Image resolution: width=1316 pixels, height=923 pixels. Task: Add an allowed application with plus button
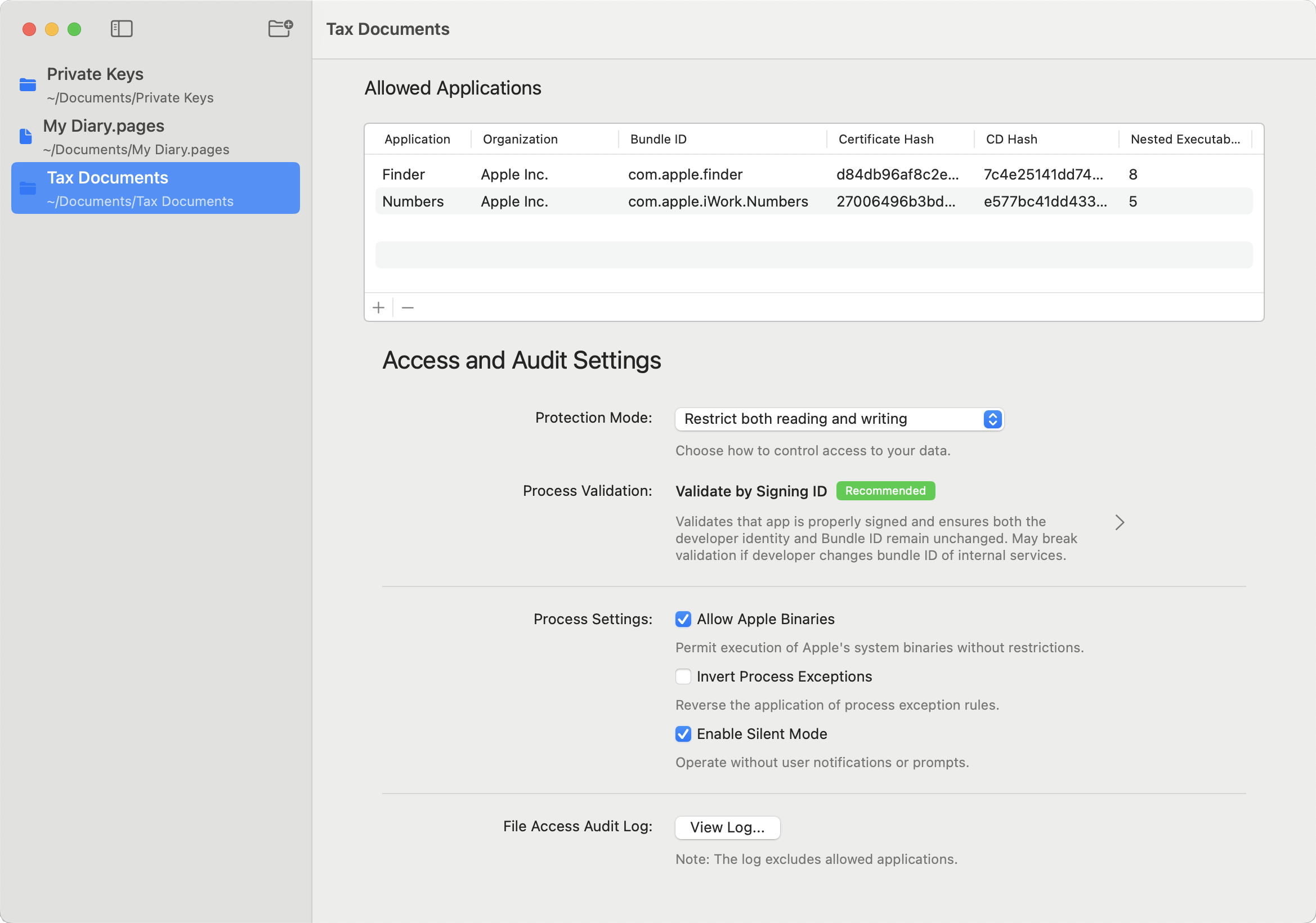coord(378,308)
